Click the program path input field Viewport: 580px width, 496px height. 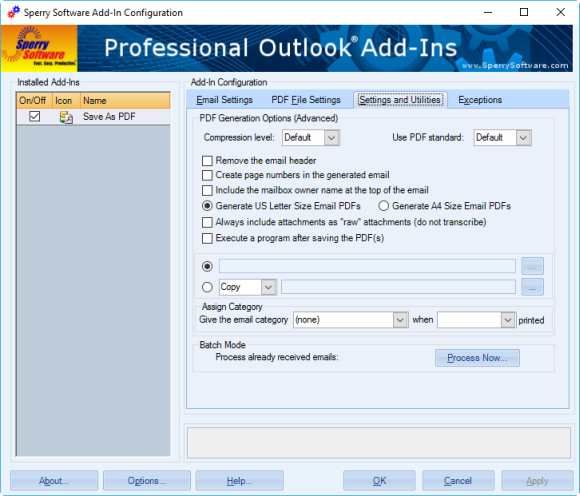coord(367,266)
